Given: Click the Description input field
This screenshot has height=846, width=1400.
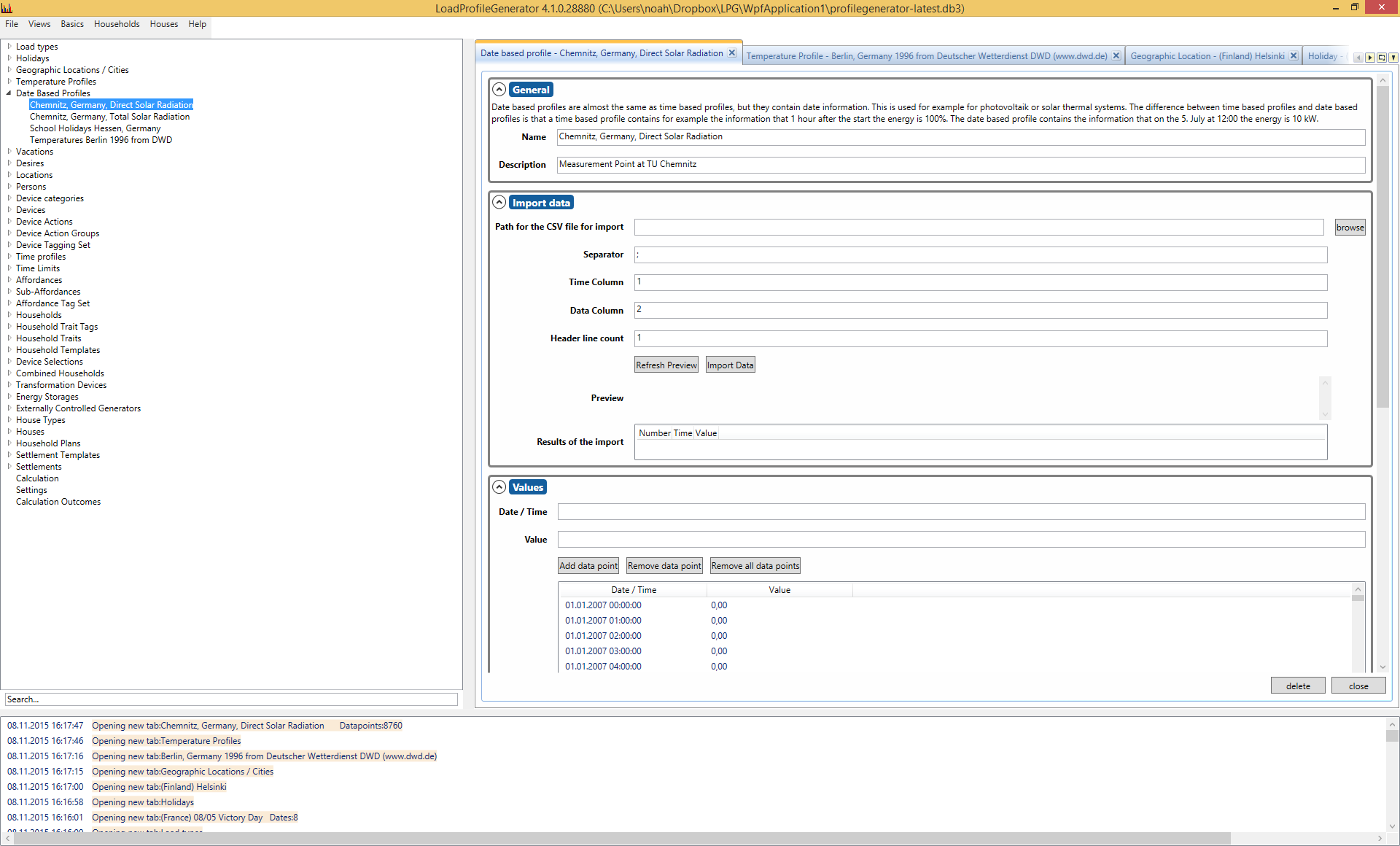Looking at the screenshot, I should [960, 165].
